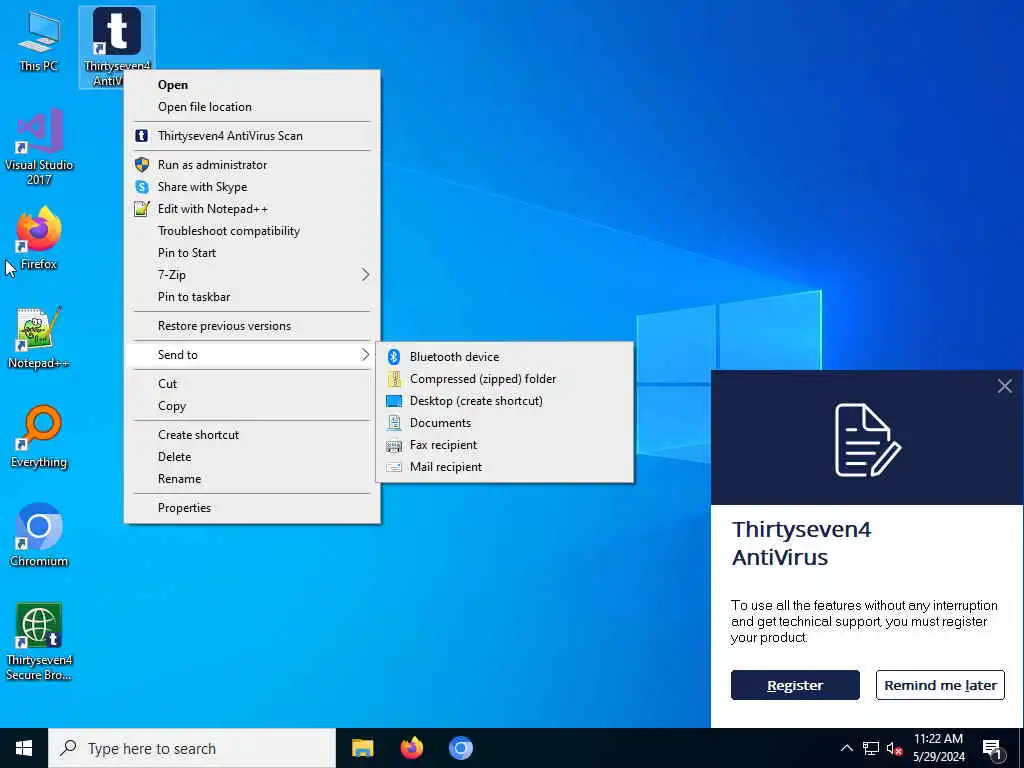Open the Action Center notifications icon

(x=992, y=748)
